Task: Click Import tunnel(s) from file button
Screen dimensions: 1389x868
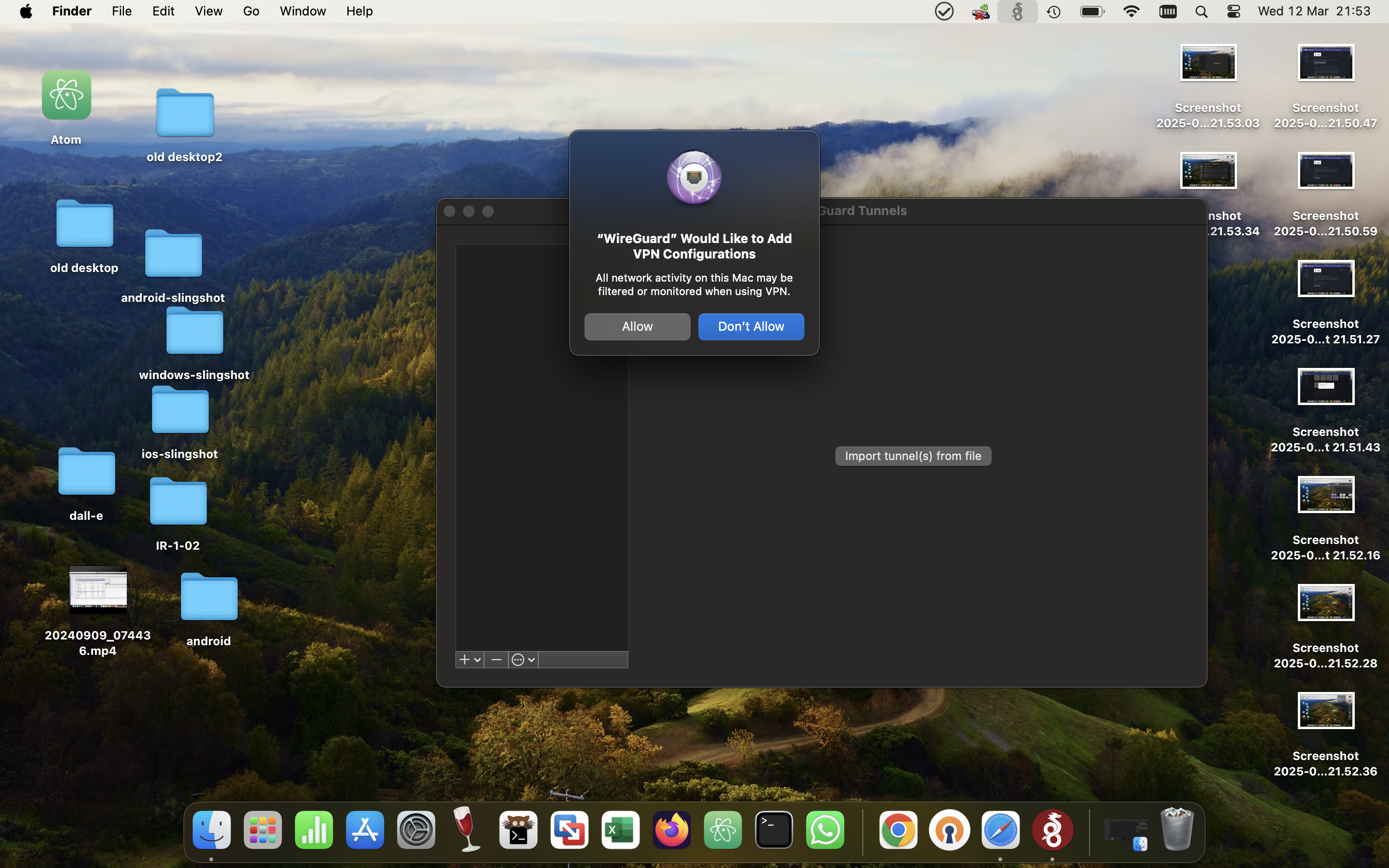Action: pyautogui.click(x=912, y=456)
